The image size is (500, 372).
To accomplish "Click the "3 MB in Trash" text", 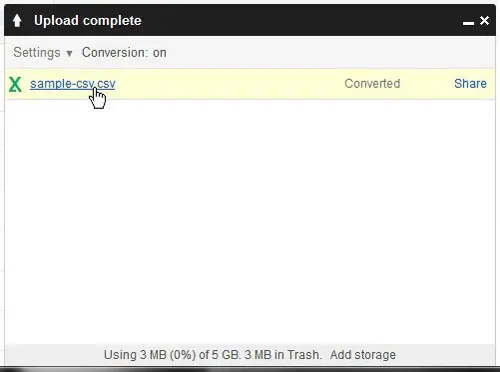I will [x=283, y=355].
